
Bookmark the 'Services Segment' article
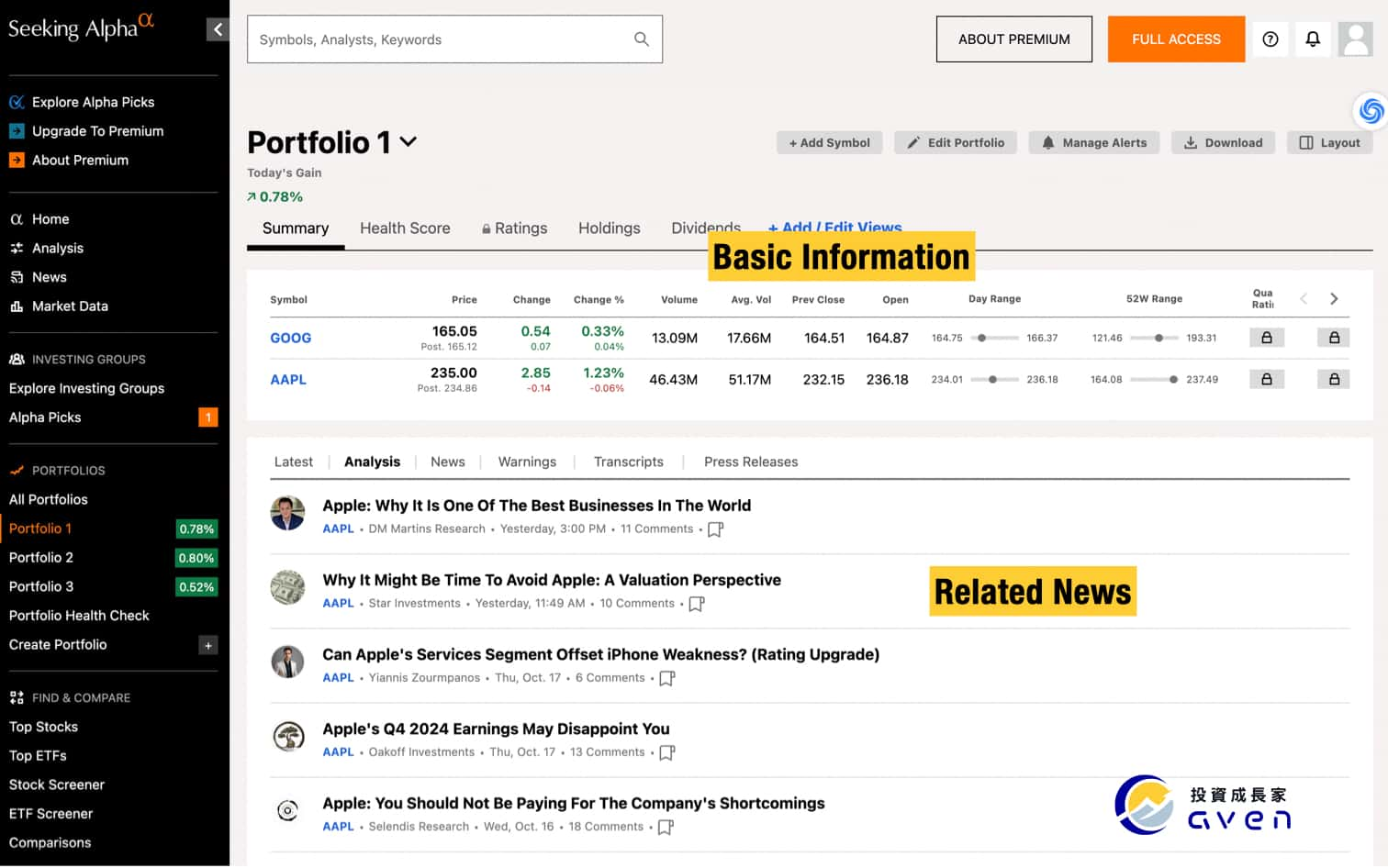click(x=667, y=678)
